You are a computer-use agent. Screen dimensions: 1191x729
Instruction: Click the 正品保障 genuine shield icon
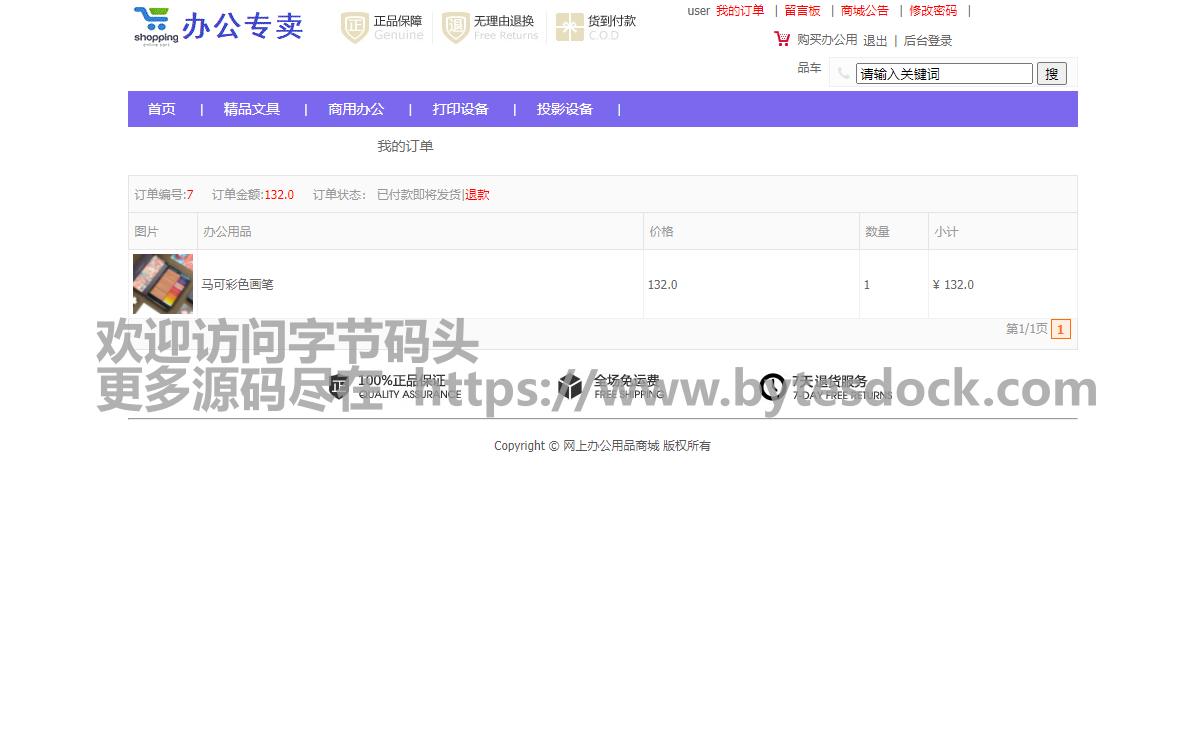click(x=354, y=28)
